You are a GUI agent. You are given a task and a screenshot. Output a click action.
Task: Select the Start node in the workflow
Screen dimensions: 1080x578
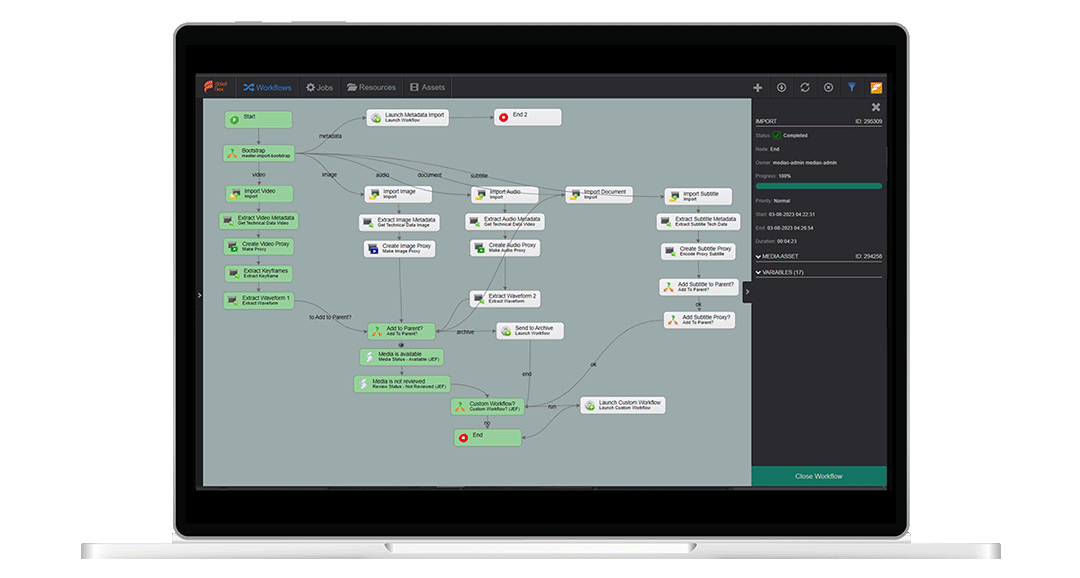click(258, 119)
